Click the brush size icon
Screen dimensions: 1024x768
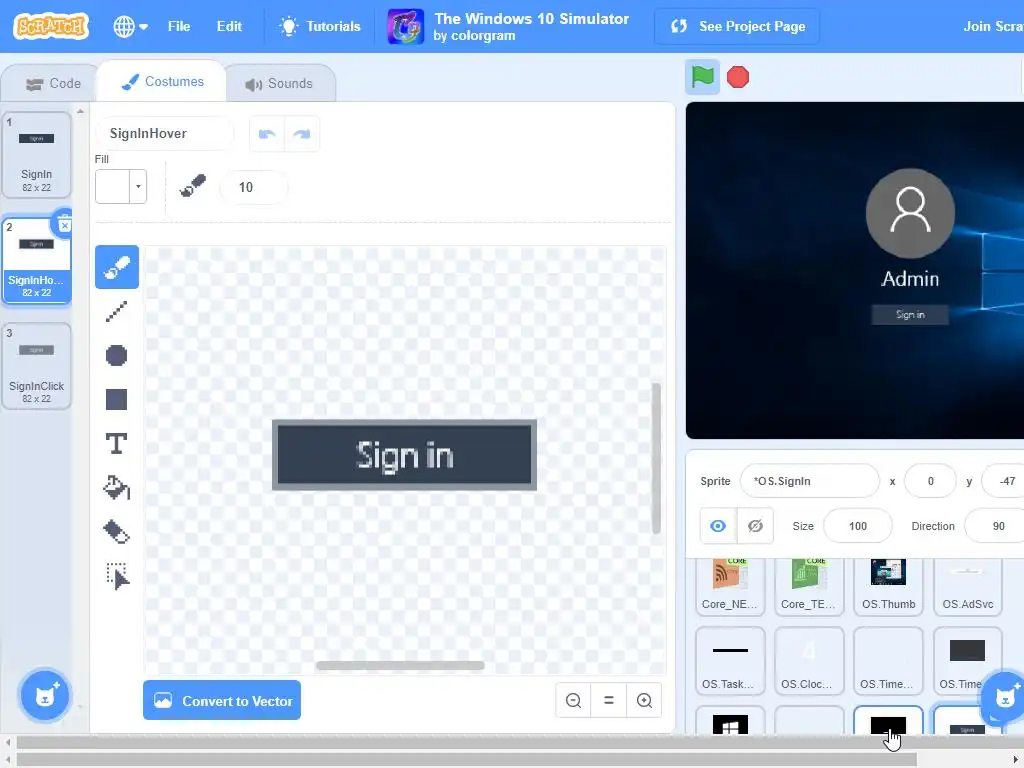pyautogui.click(x=193, y=187)
